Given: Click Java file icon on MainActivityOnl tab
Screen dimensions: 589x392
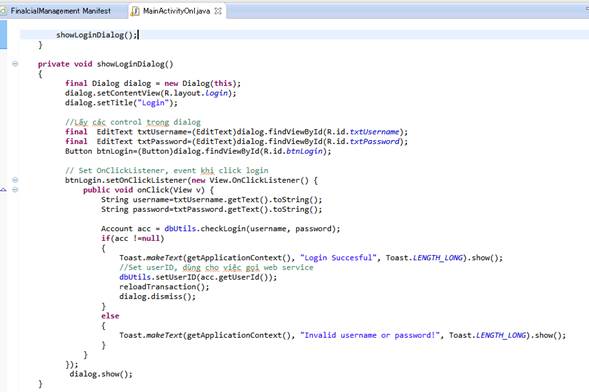Looking at the screenshot, I should 134,11.
